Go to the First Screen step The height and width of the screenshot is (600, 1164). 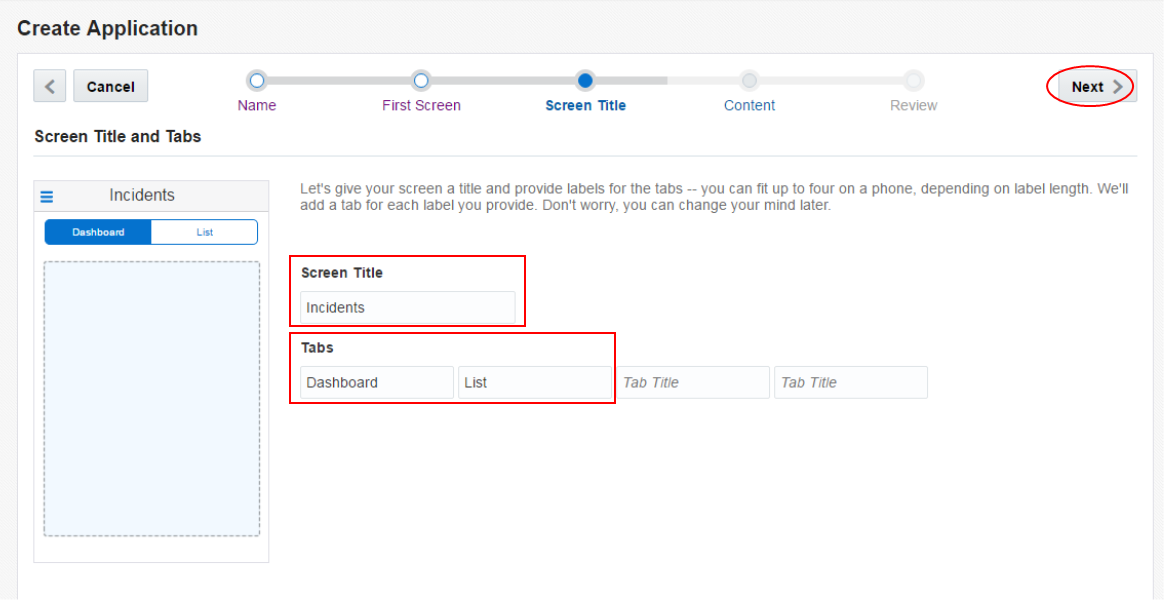click(422, 105)
